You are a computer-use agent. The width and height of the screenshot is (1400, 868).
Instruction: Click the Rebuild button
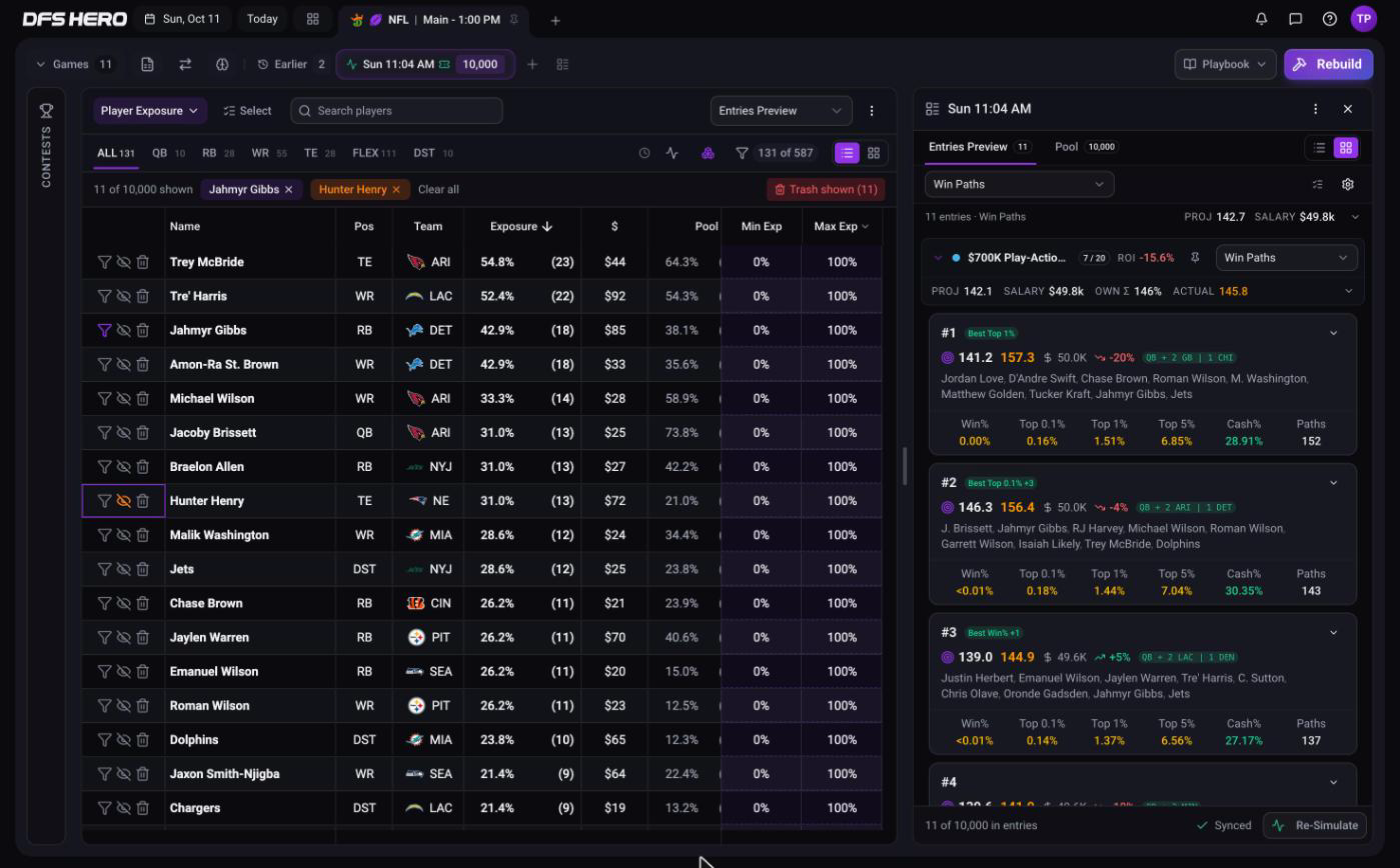(x=1328, y=64)
